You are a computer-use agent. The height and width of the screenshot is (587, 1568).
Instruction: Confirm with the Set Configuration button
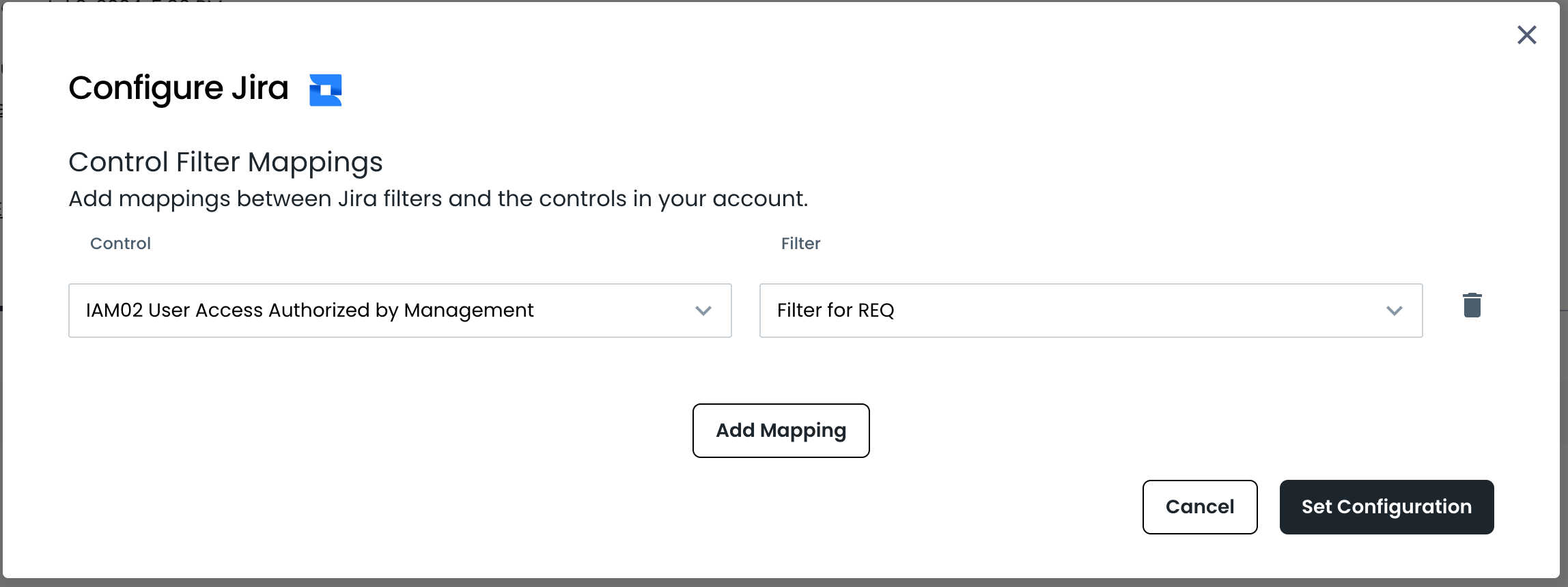(1386, 507)
